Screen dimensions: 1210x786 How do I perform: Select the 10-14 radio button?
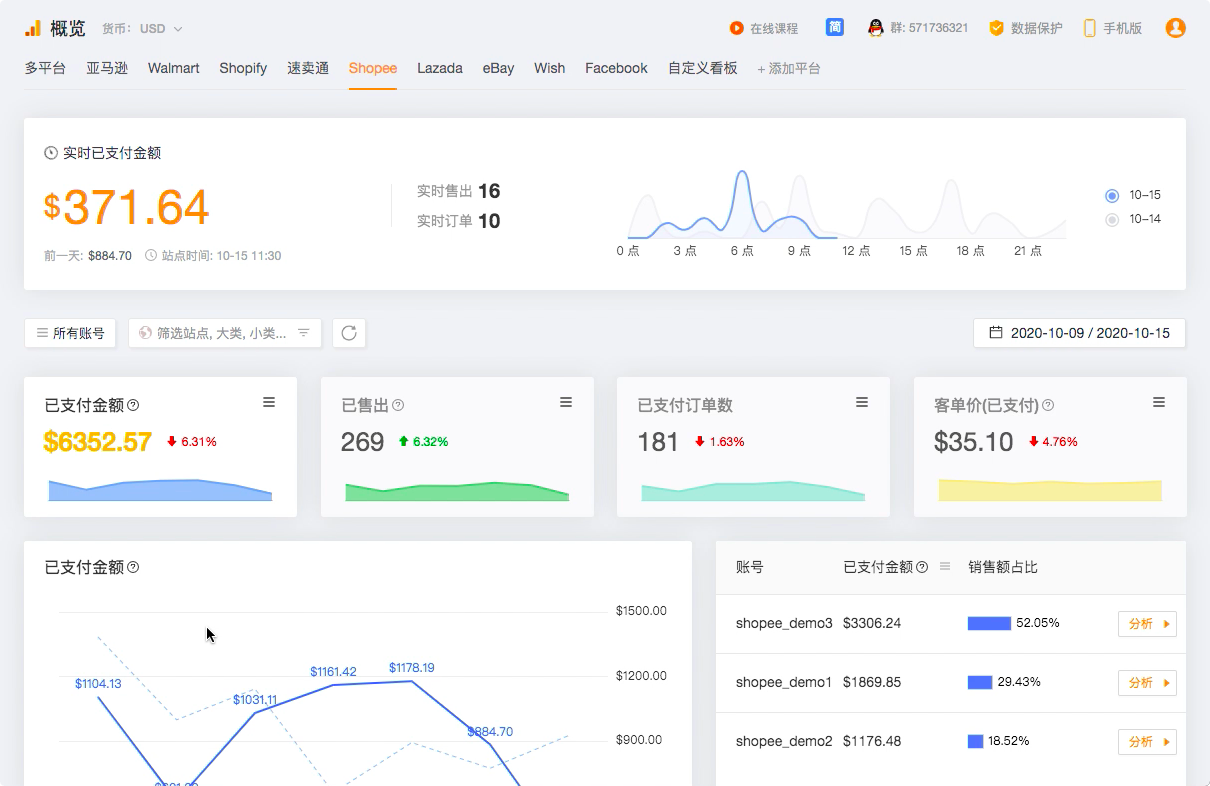1112,219
